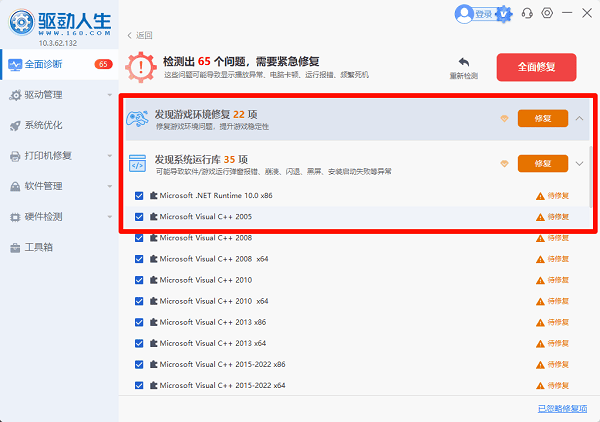
Task: Click 待修复 status for .NET Runtime 10.0
Action: point(558,196)
